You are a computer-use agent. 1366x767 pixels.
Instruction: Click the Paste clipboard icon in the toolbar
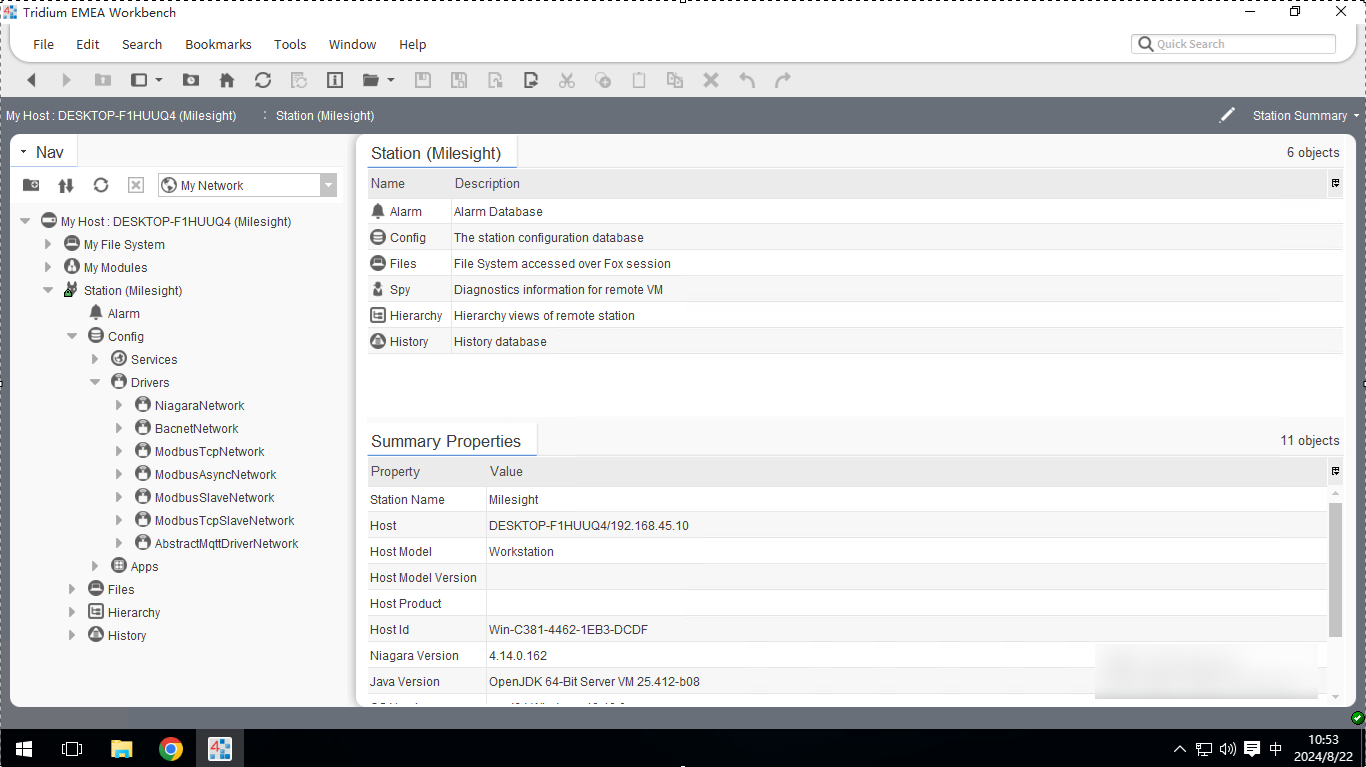639,80
